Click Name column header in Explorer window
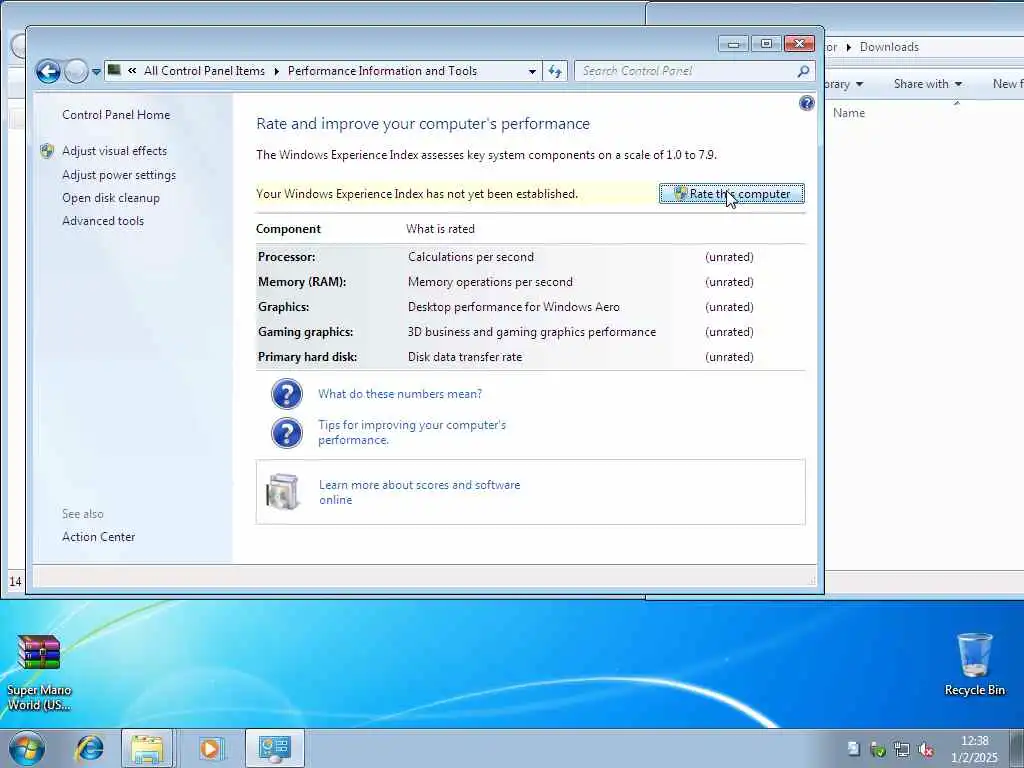 coord(848,113)
